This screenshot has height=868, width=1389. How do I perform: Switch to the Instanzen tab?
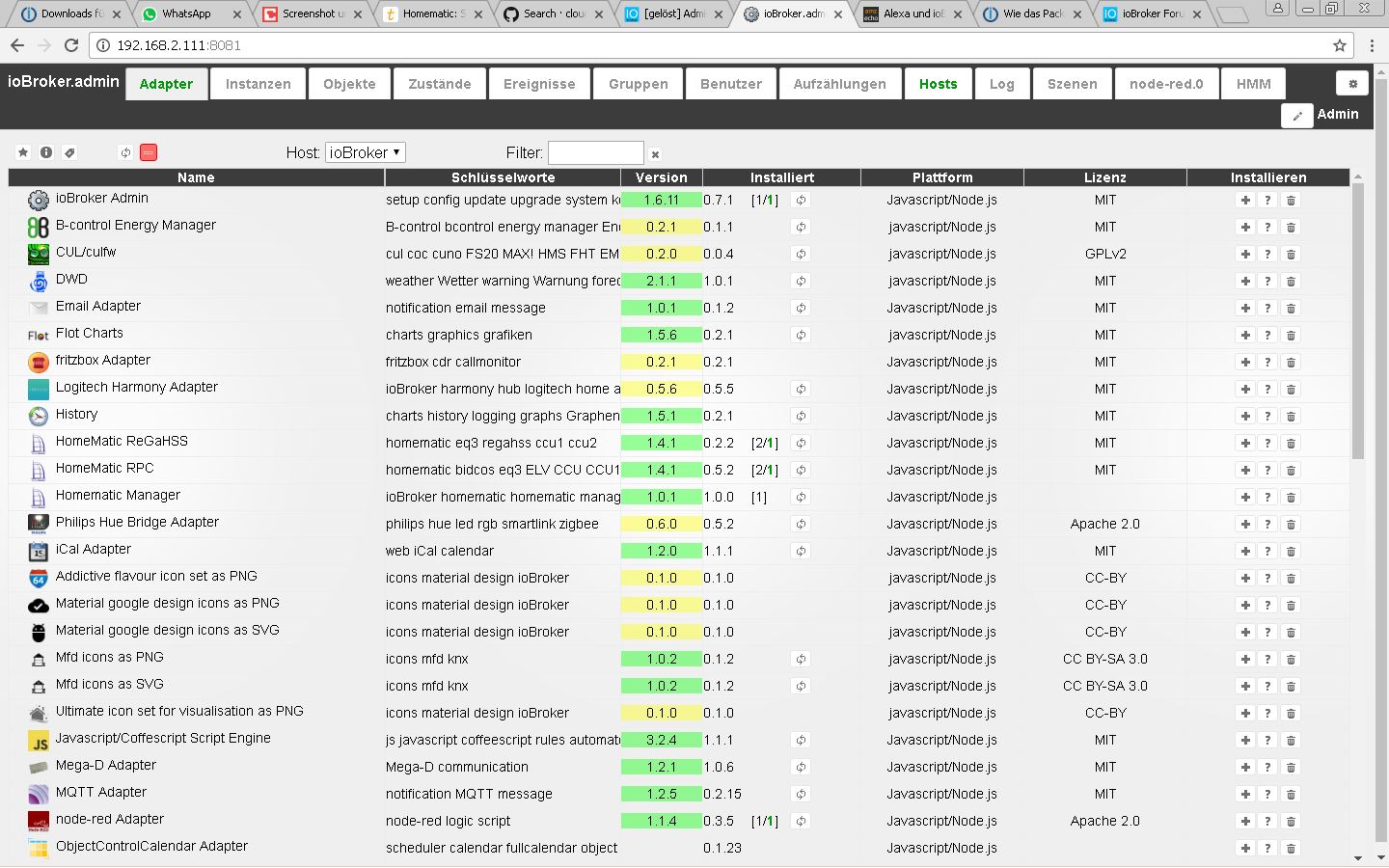258,84
